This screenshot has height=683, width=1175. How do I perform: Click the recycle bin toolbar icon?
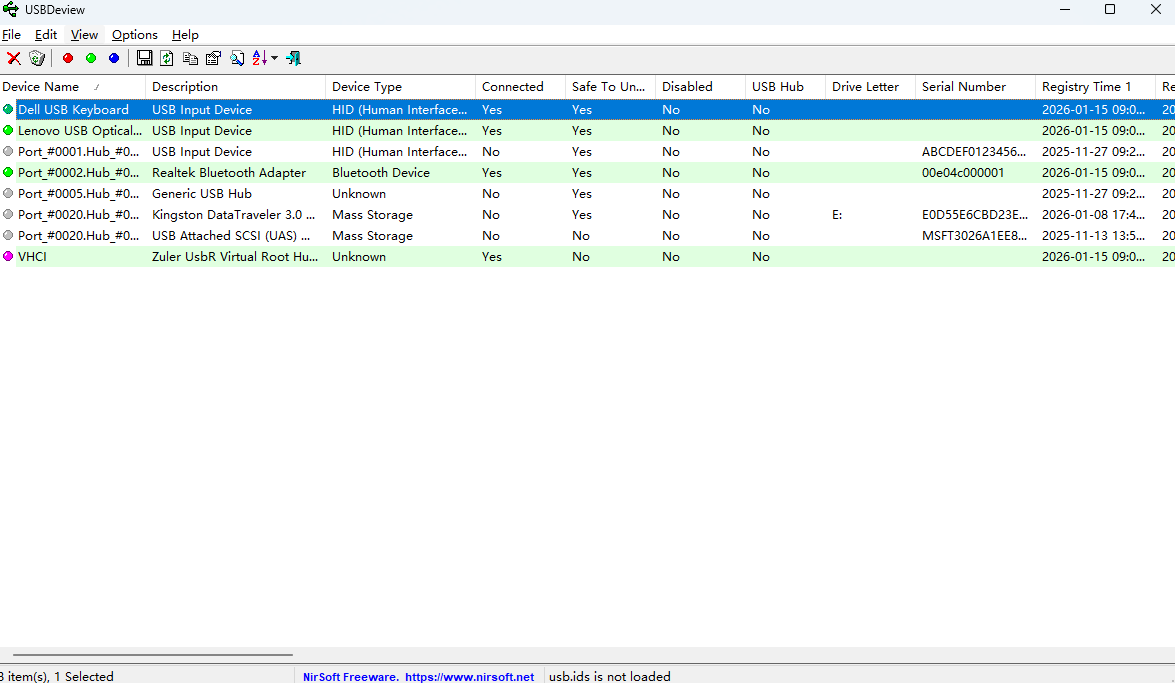pyautogui.click(x=37, y=58)
